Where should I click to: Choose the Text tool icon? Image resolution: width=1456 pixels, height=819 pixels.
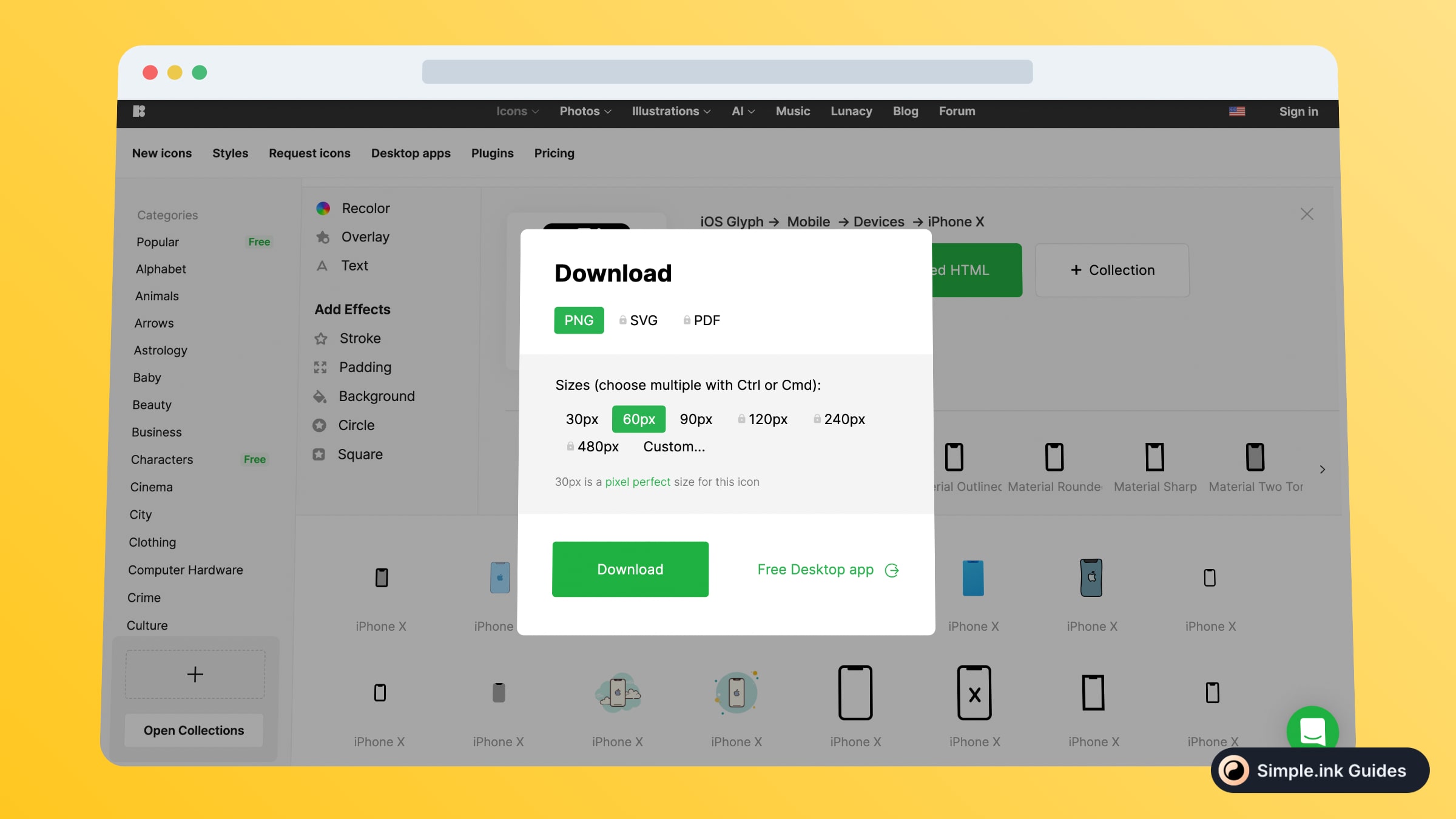pos(322,266)
